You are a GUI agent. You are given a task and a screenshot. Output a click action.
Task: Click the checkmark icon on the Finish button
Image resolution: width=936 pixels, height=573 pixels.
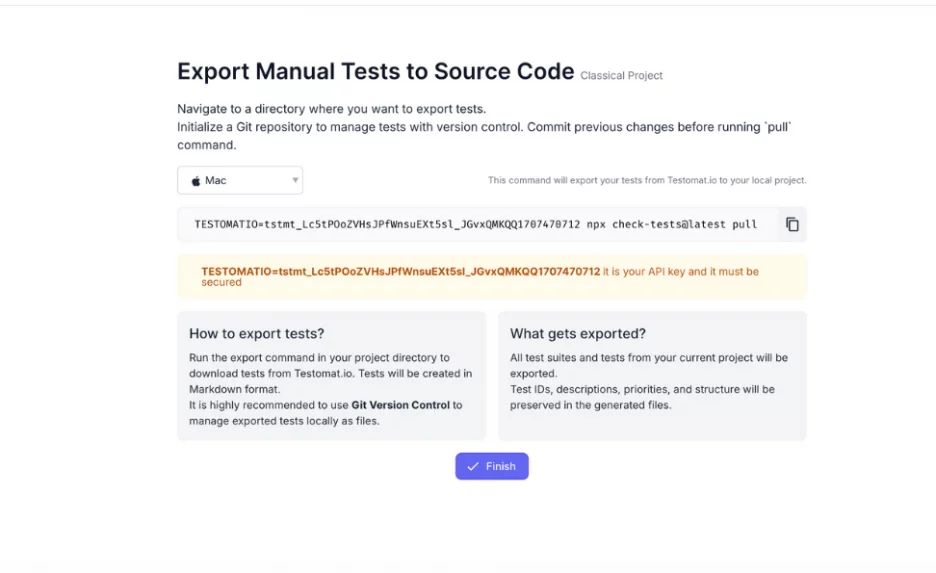coord(473,467)
